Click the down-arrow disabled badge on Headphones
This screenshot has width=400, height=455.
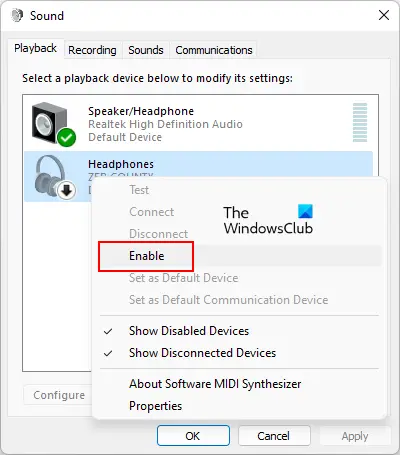tap(67, 191)
